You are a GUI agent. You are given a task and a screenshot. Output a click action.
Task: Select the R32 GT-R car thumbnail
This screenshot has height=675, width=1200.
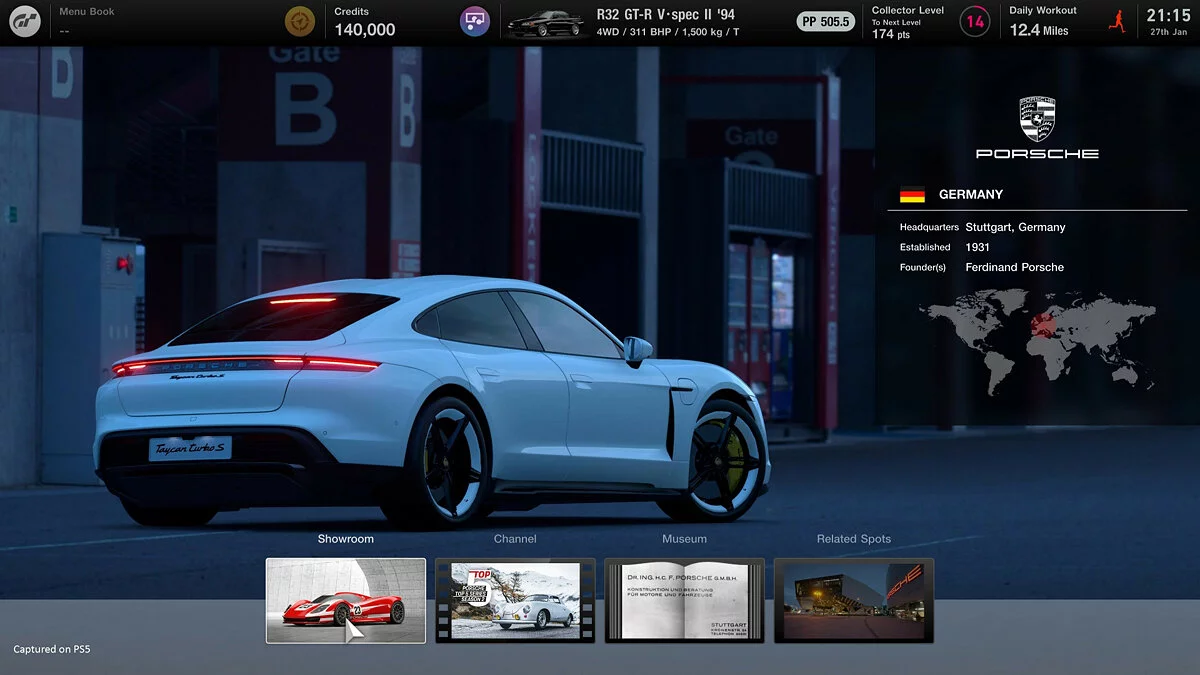tap(545, 20)
